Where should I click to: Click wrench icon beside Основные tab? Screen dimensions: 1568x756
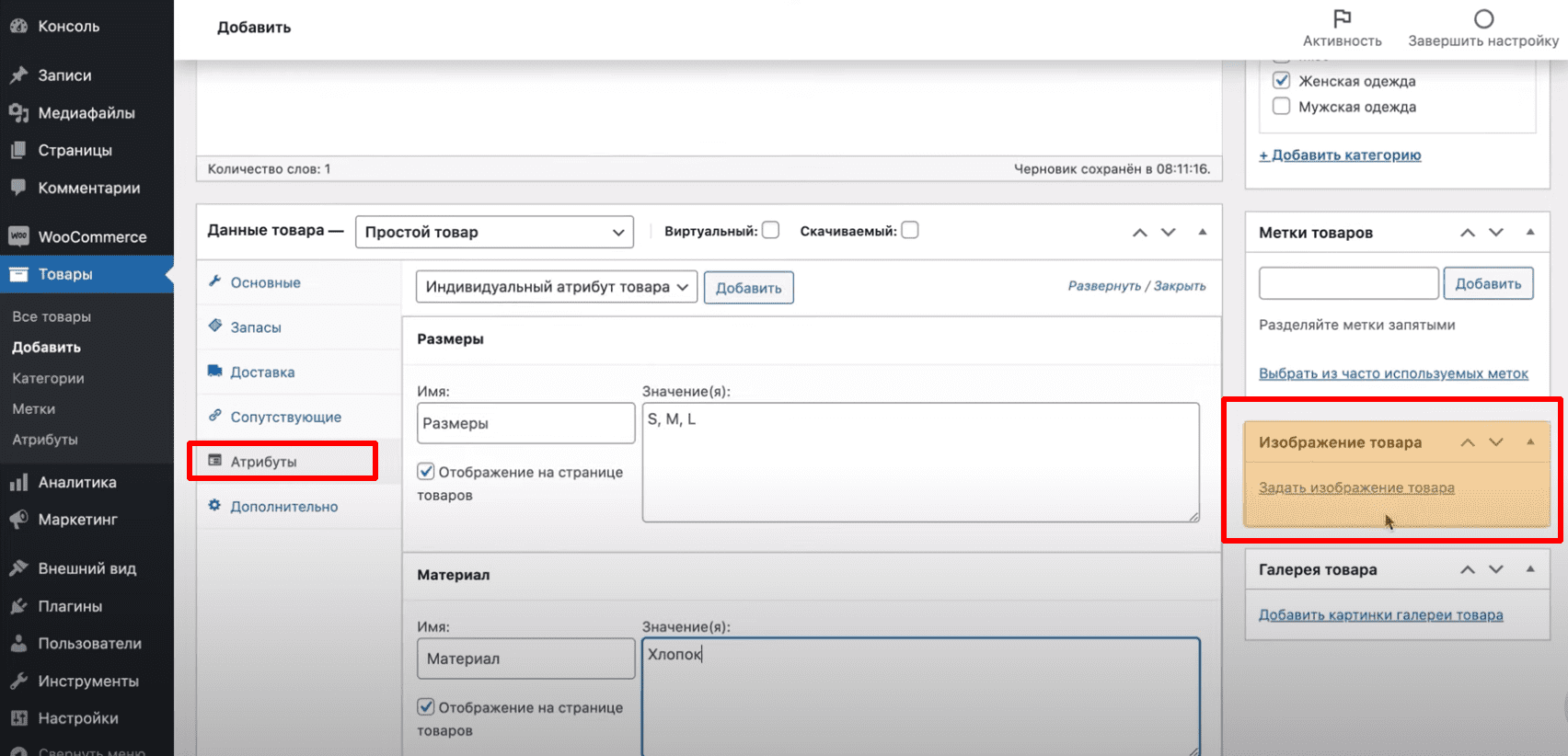click(214, 281)
